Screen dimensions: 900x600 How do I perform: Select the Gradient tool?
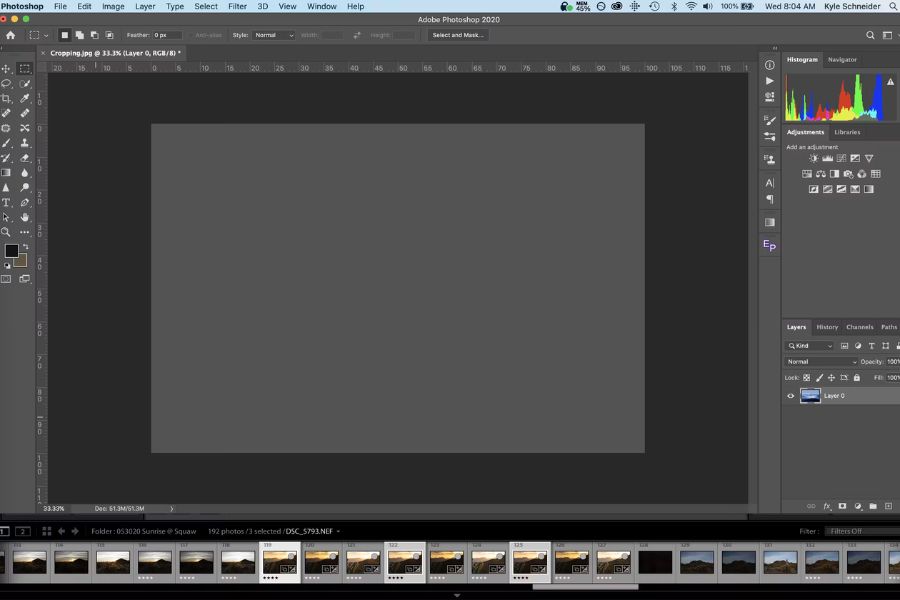[6, 173]
